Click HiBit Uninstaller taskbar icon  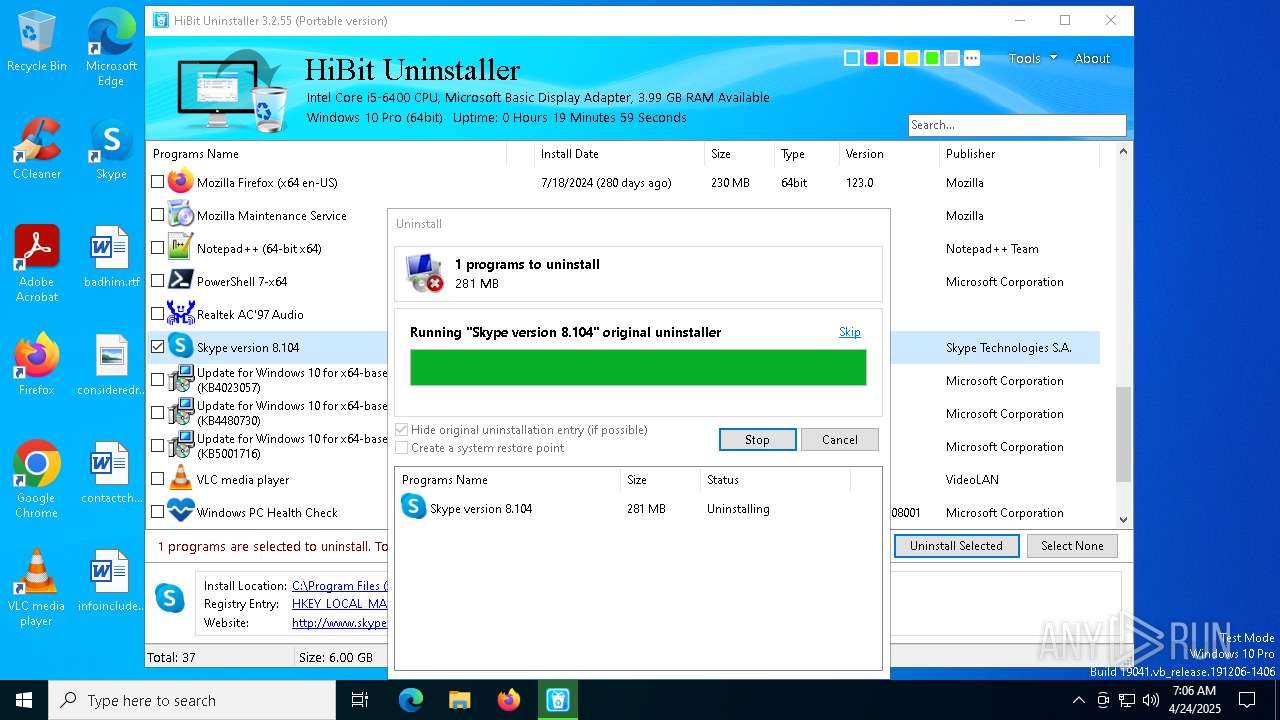tap(557, 700)
